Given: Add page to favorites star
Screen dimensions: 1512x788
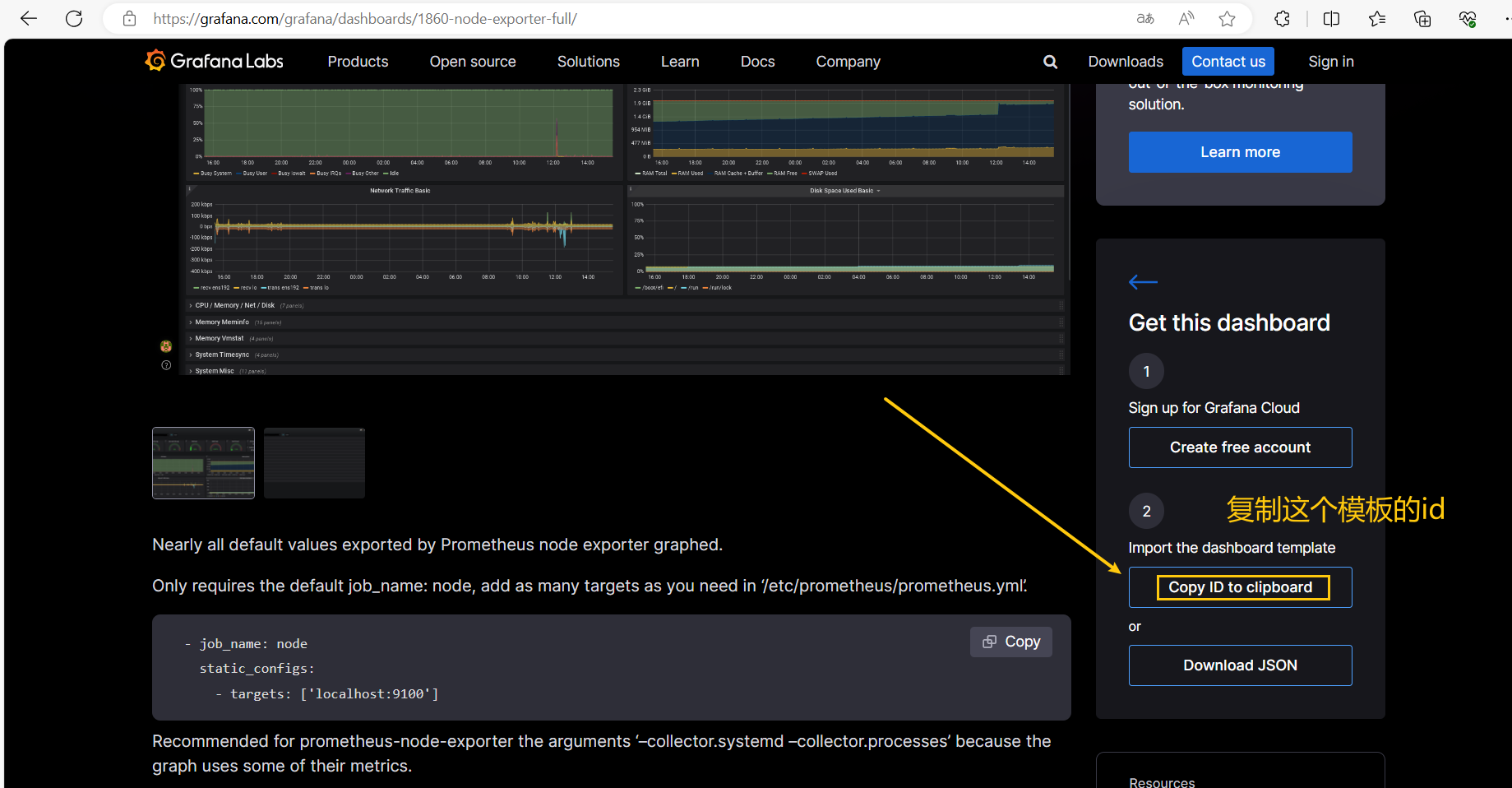Looking at the screenshot, I should click(x=1227, y=18).
